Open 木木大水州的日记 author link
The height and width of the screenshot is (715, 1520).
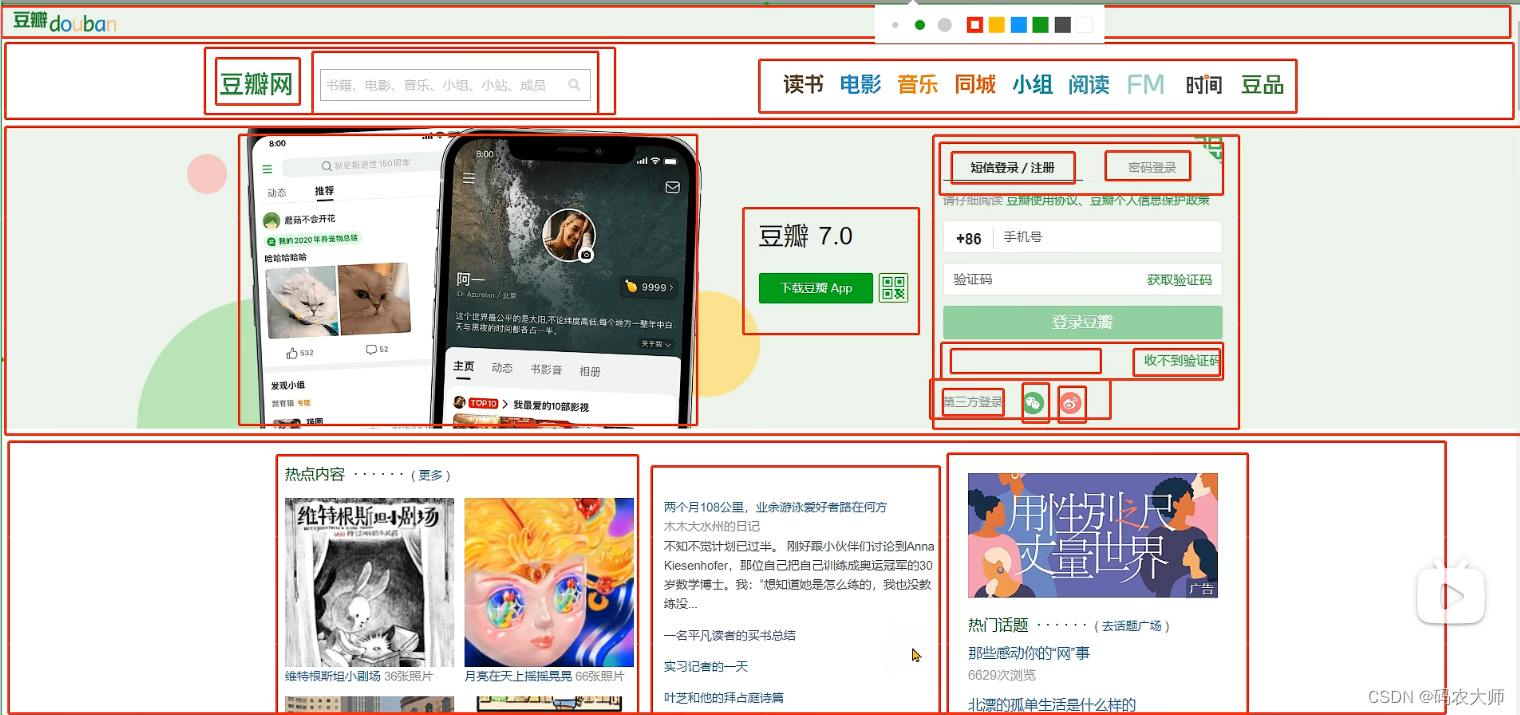pos(712,526)
